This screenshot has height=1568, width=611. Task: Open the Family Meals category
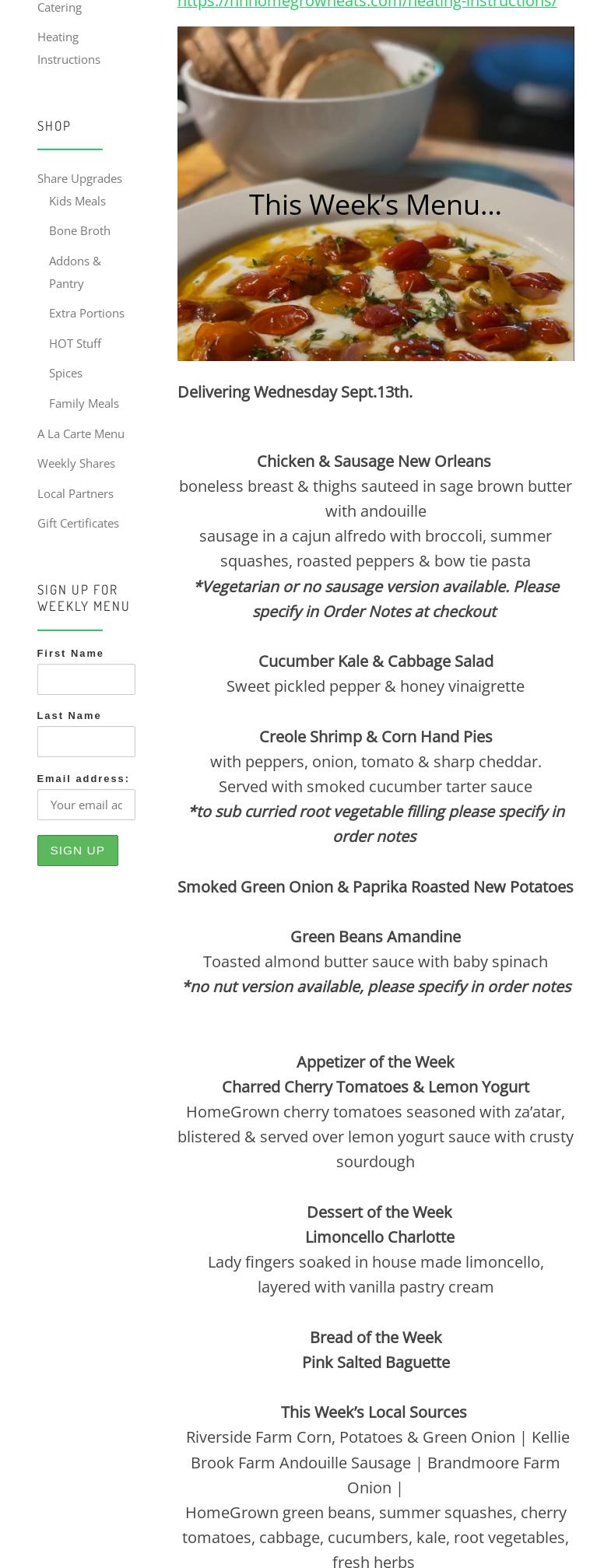coord(83,402)
